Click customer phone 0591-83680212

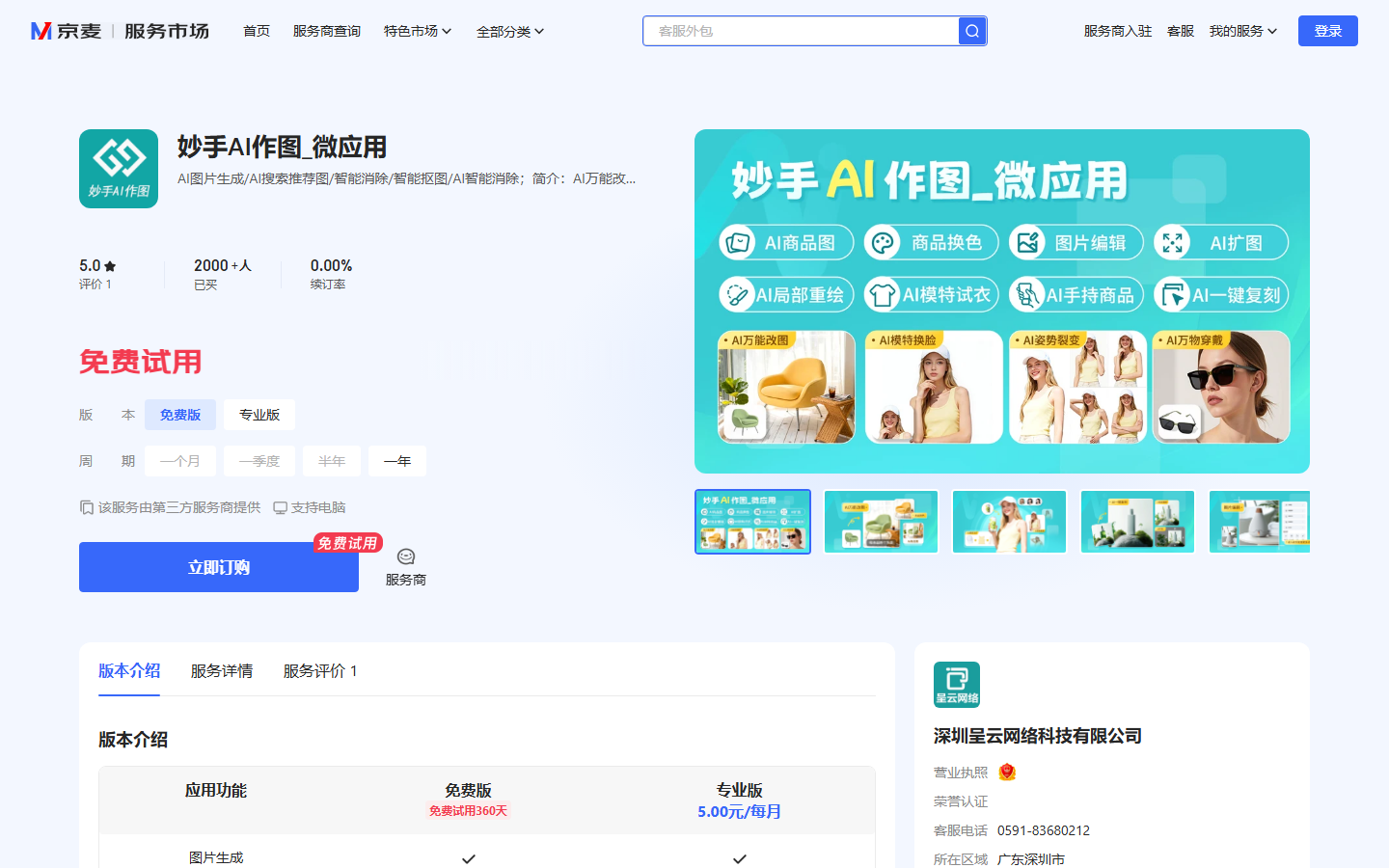1044,830
